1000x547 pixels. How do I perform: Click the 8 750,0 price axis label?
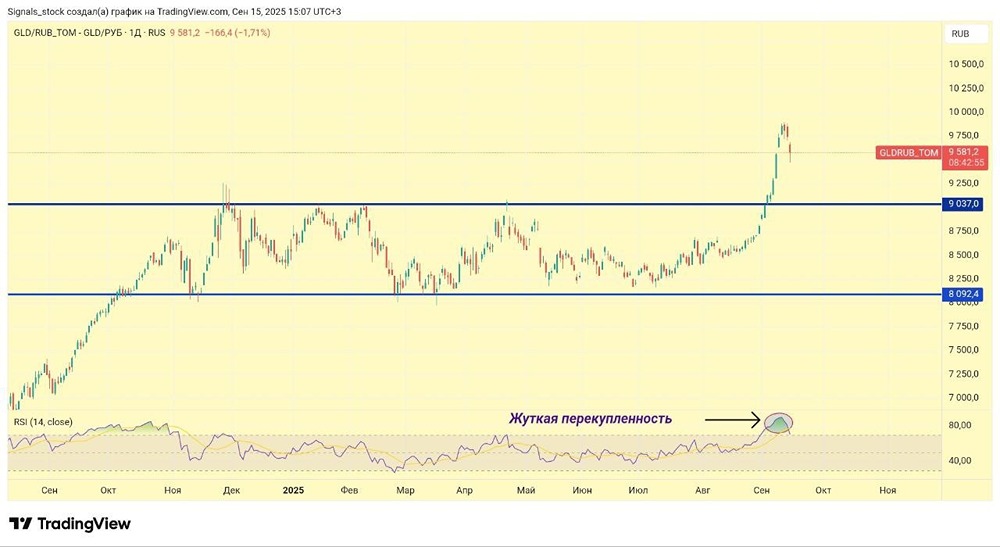point(963,231)
